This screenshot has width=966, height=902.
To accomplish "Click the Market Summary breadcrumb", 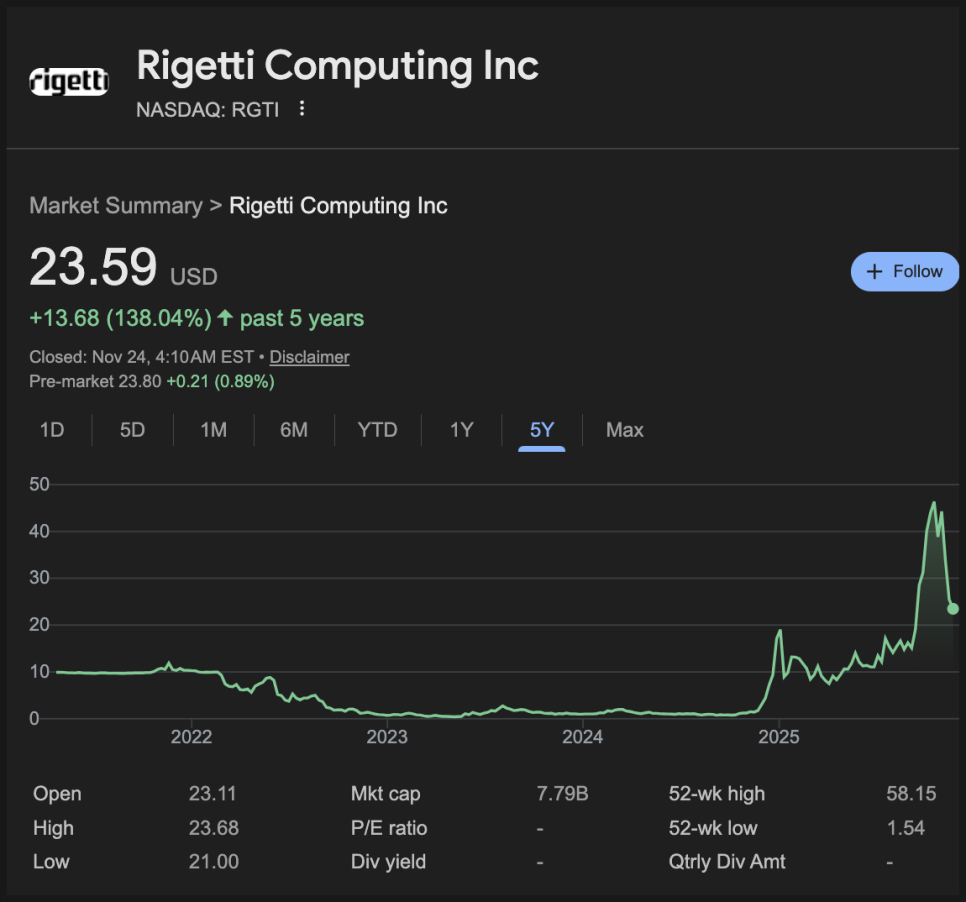I will tap(115, 206).
